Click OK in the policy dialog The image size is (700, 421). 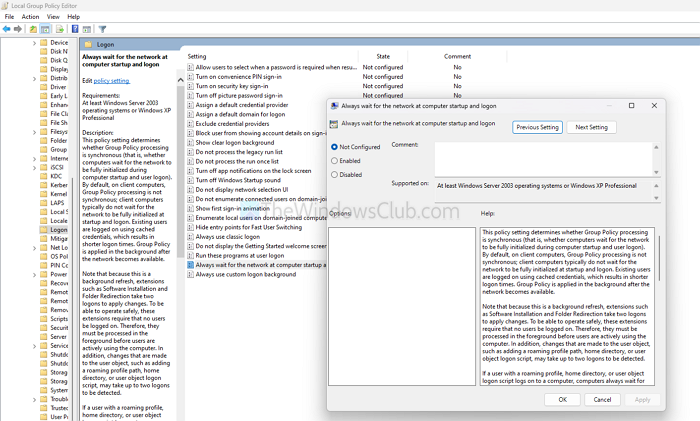click(x=562, y=400)
